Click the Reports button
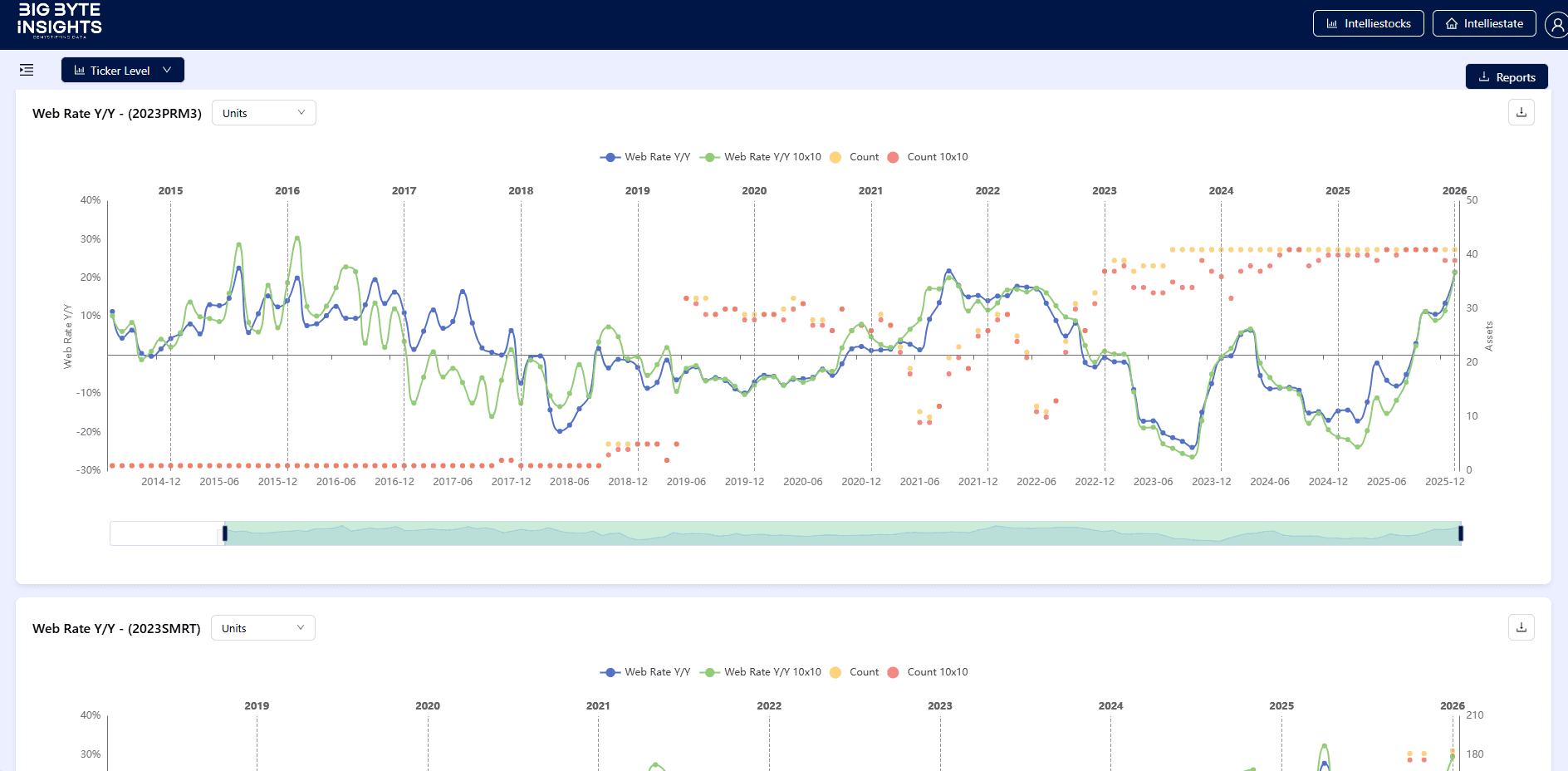 pyautogui.click(x=1507, y=76)
